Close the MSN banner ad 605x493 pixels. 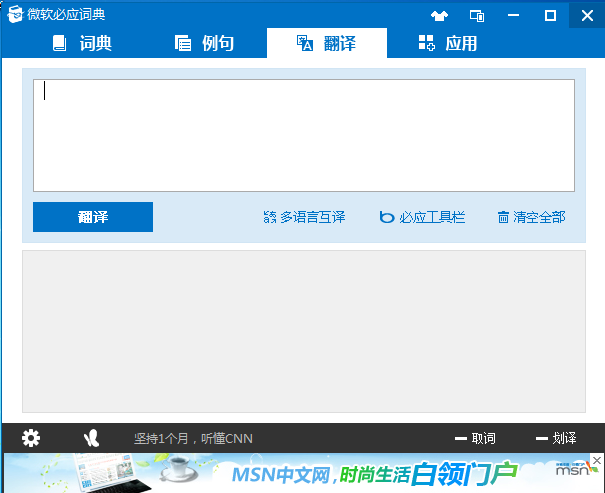click(x=597, y=460)
